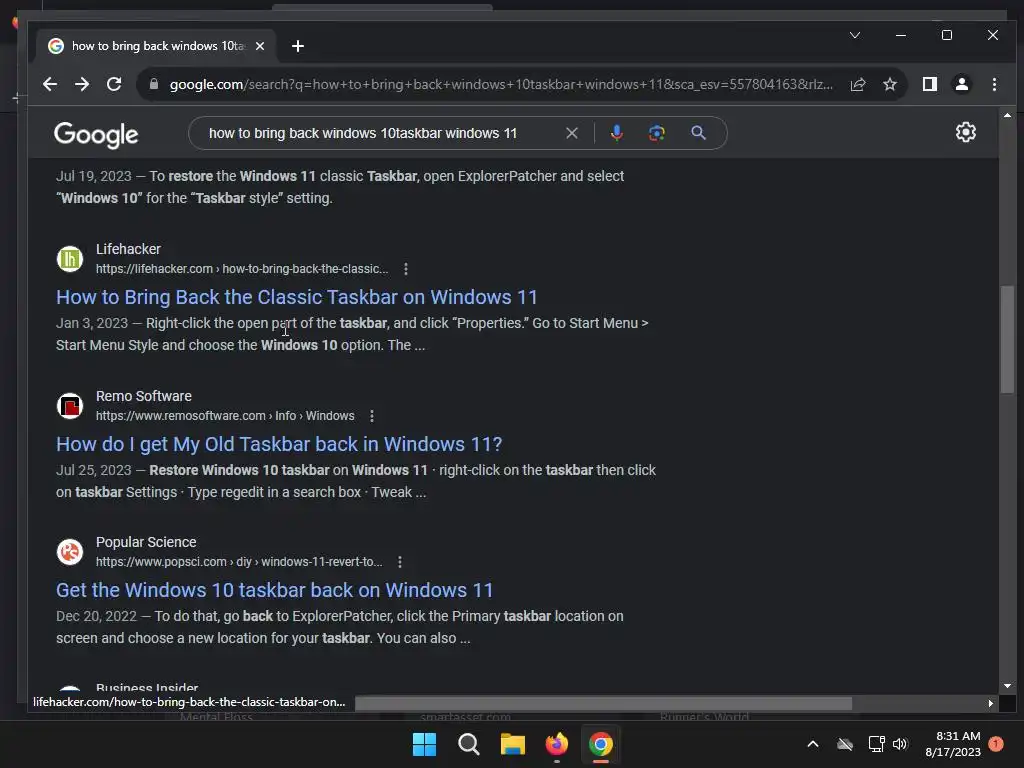Open notification center clock
Viewport: 1024px width, 768px height.
[x=953, y=744]
